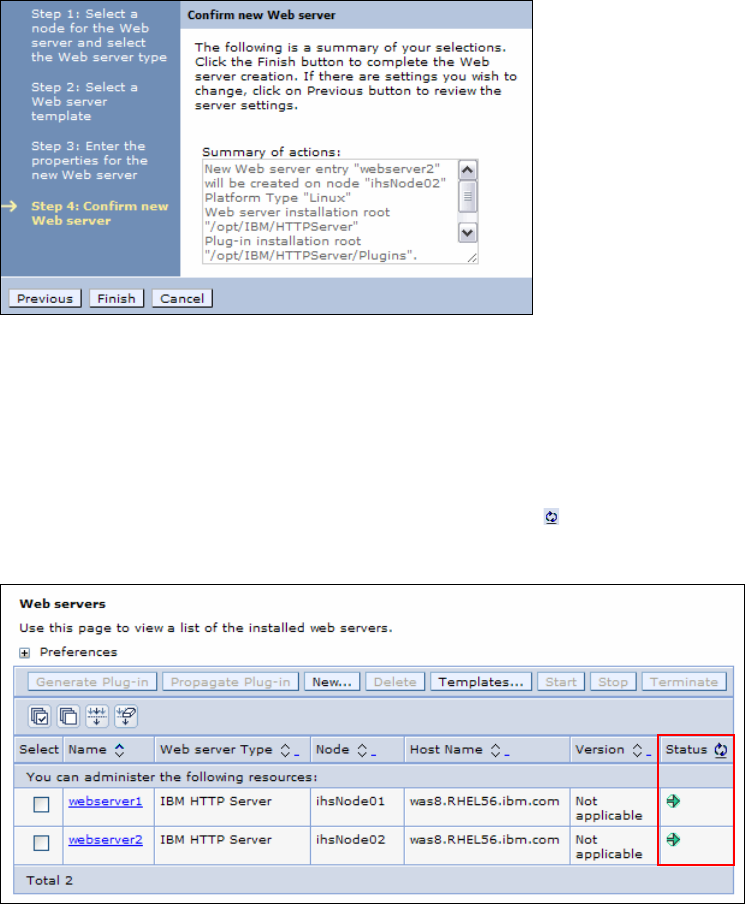Click New... to add web server

[x=332, y=682]
